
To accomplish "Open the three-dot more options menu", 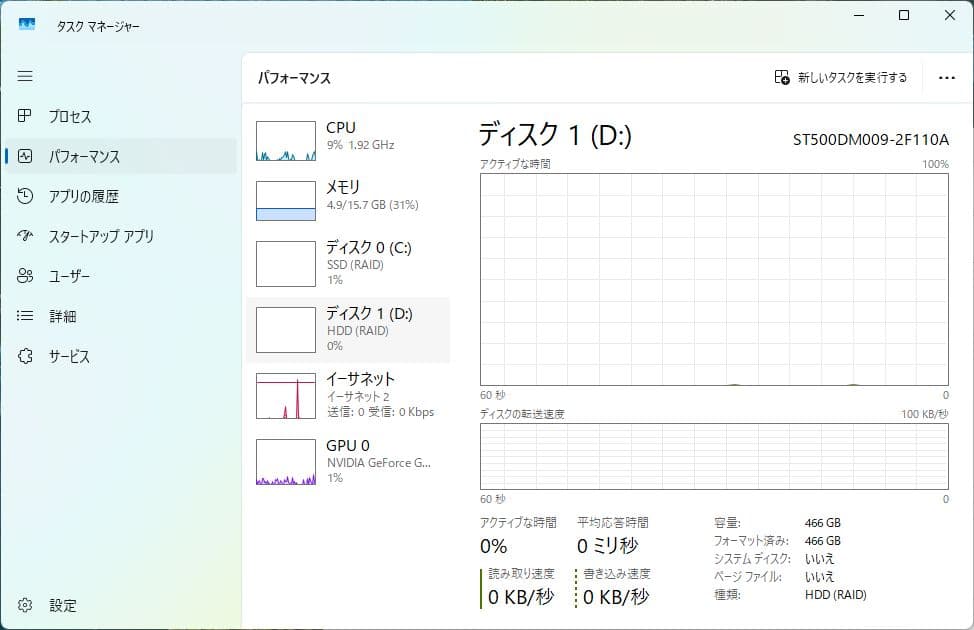I will [945, 77].
